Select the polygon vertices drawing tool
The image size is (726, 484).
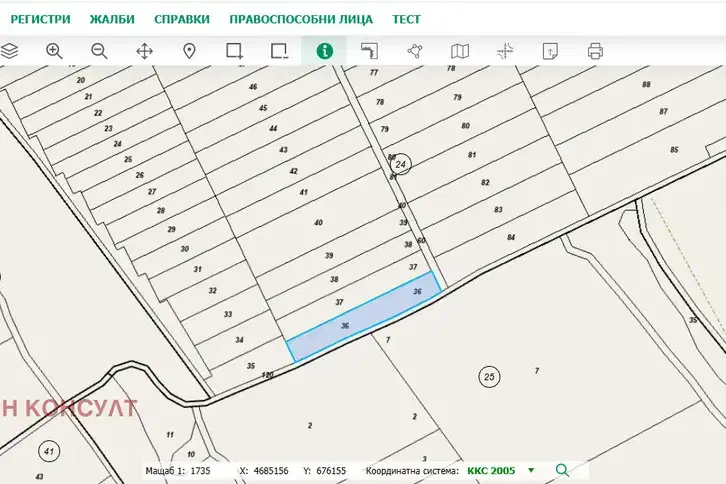point(415,51)
